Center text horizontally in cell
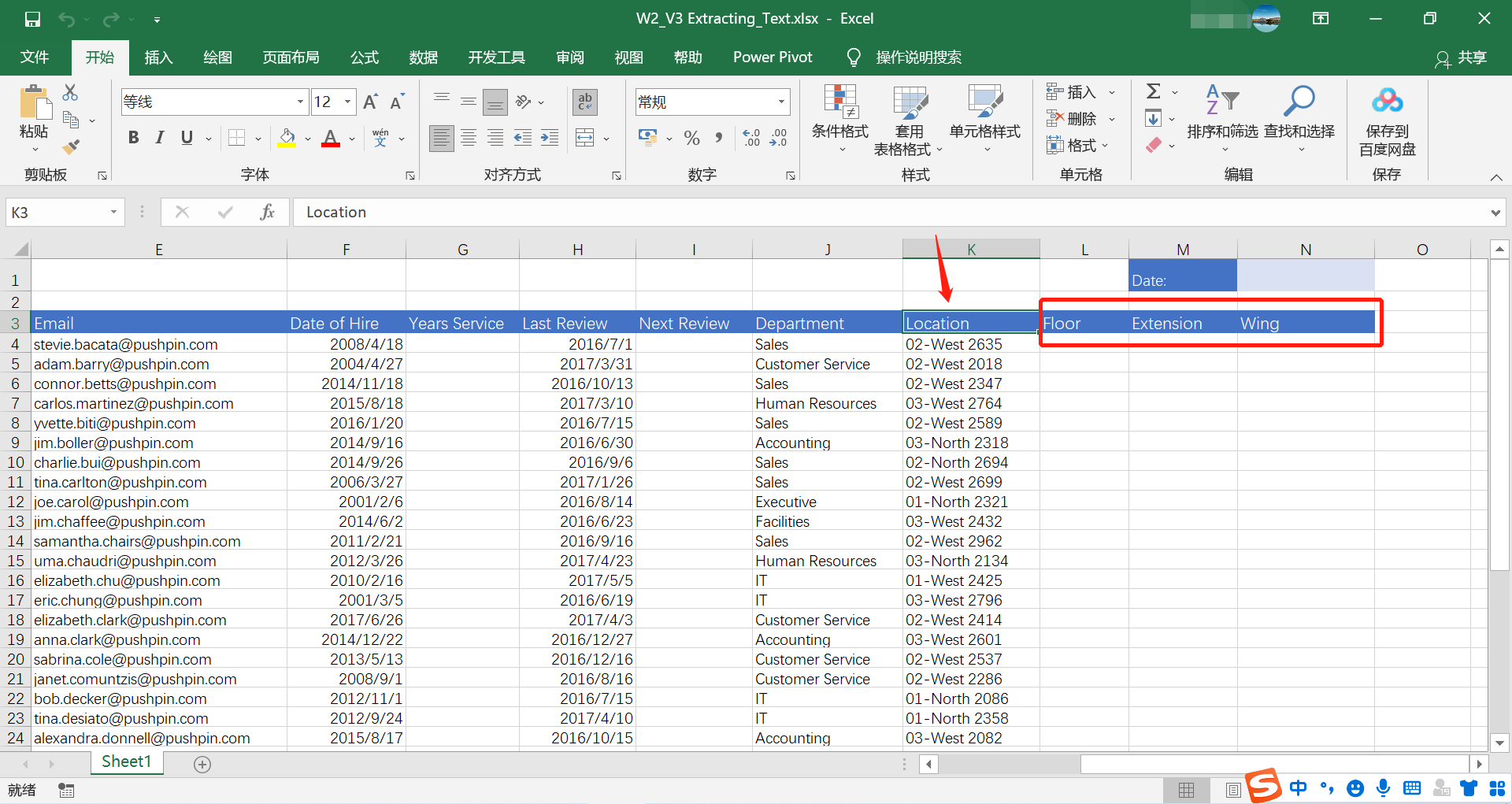 point(469,139)
